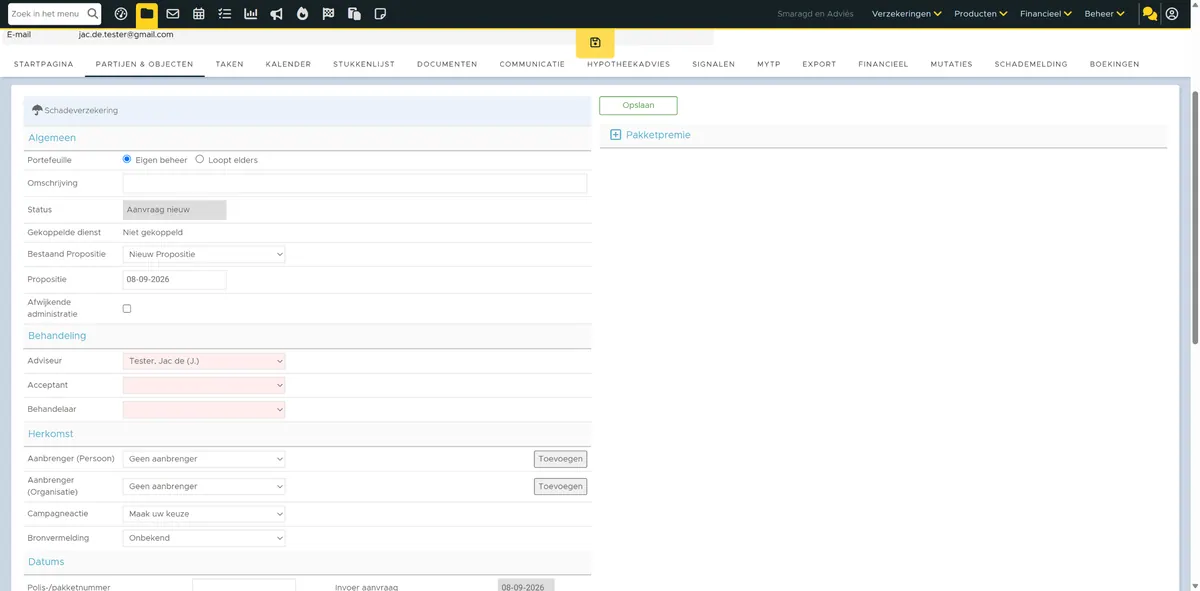Open the Adviseur dropdown

coord(204,361)
